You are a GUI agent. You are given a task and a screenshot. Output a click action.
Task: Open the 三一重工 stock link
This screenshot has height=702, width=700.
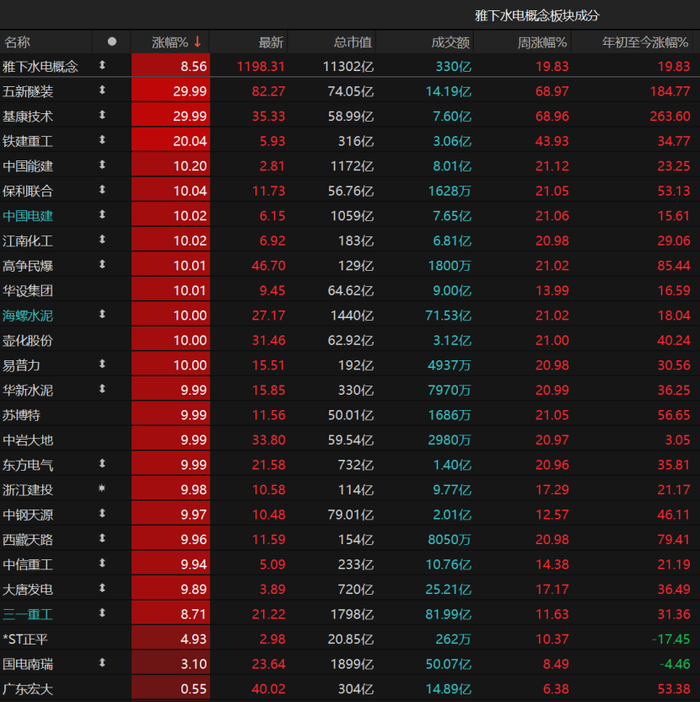(x=28, y=613)
